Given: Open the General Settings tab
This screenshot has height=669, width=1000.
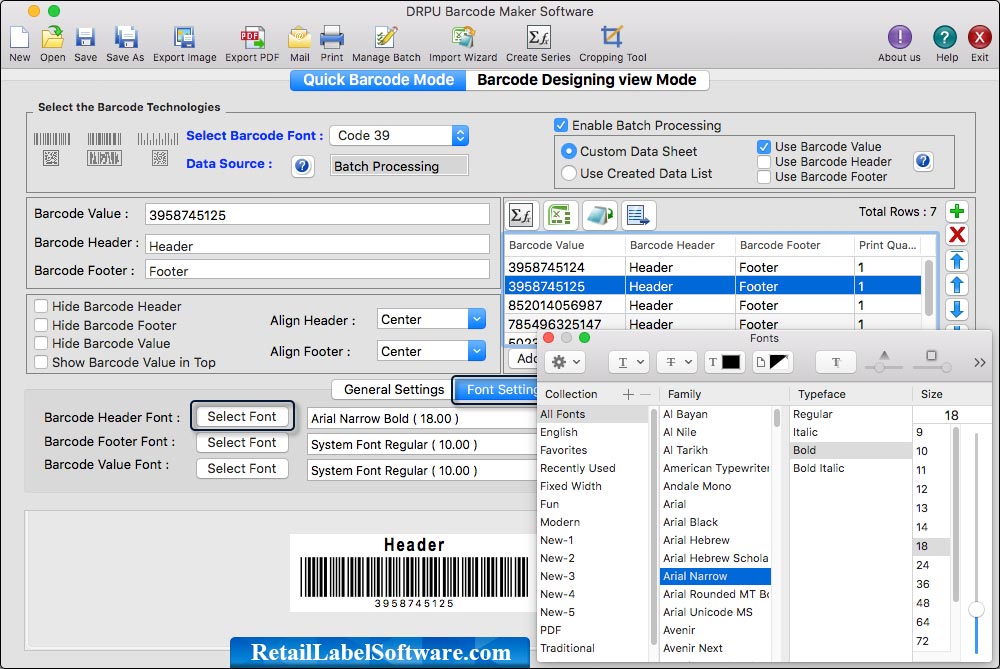Looking at the screenshot, I should tap(393, 390).
